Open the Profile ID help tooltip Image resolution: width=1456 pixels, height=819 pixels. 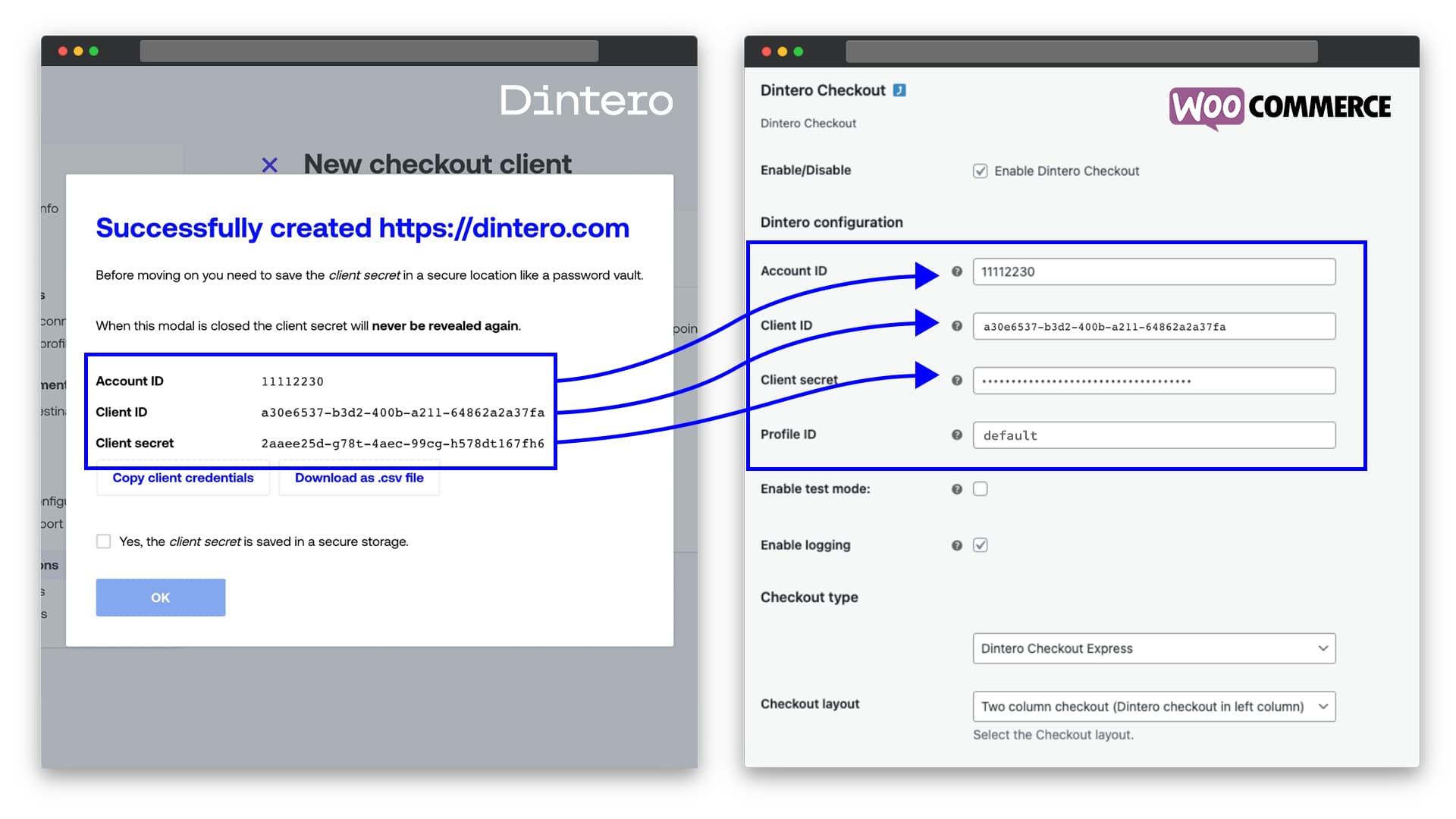point(956,435)
